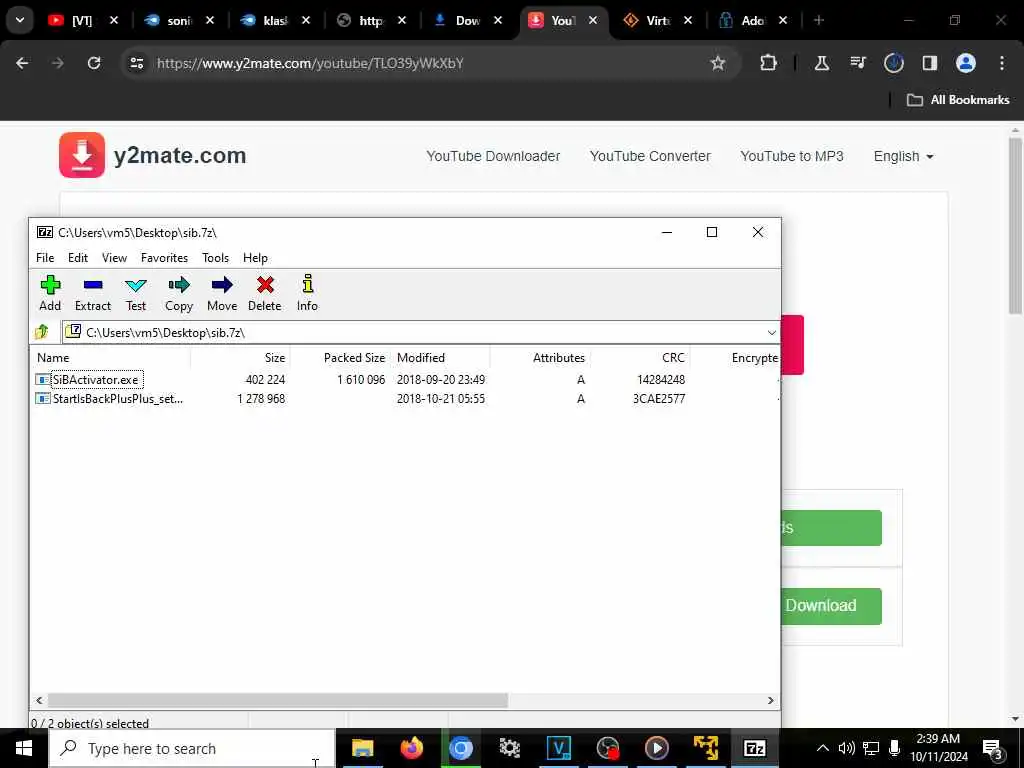Expand the tab search chevron

pos(20,20)
